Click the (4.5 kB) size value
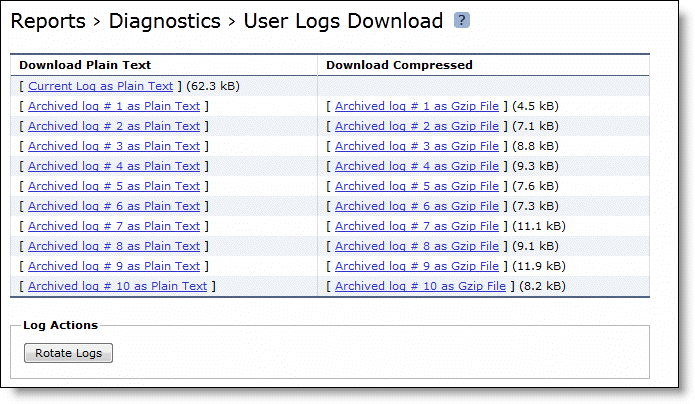The width and height of the screenshot is (695, 404). tap(535, 106)
